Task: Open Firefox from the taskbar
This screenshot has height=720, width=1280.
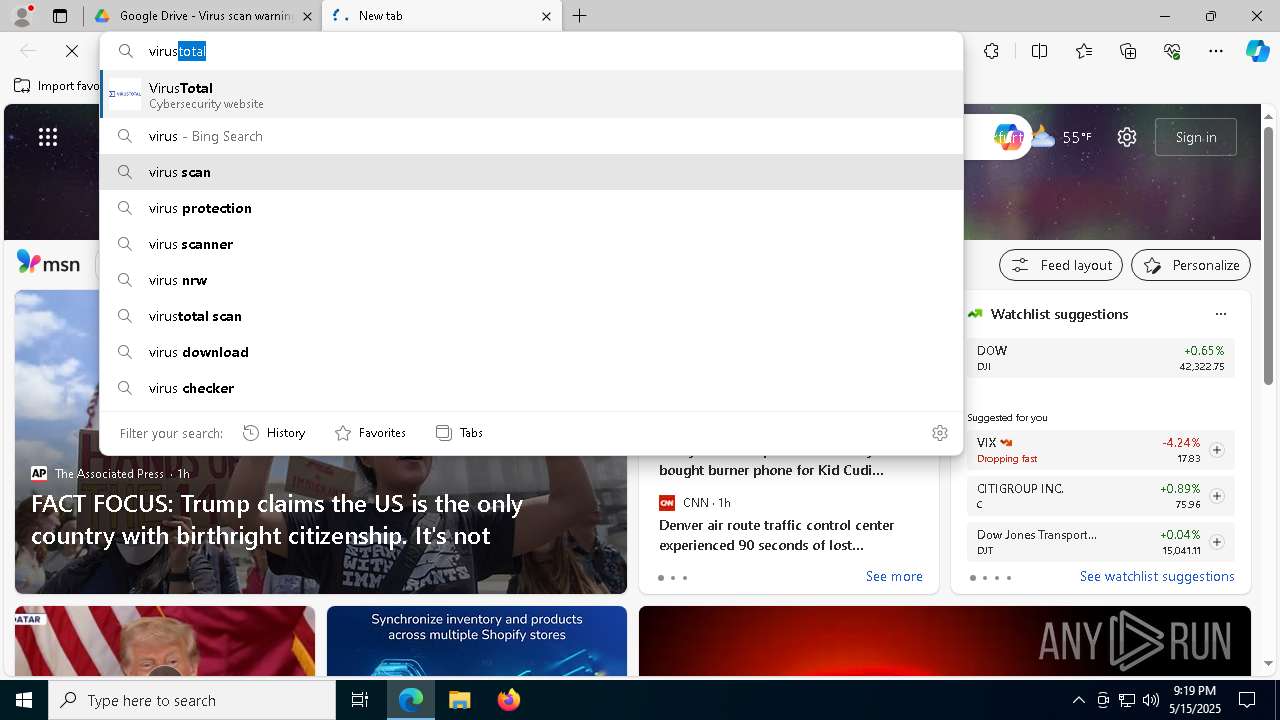Action: (x=508, y=700)
